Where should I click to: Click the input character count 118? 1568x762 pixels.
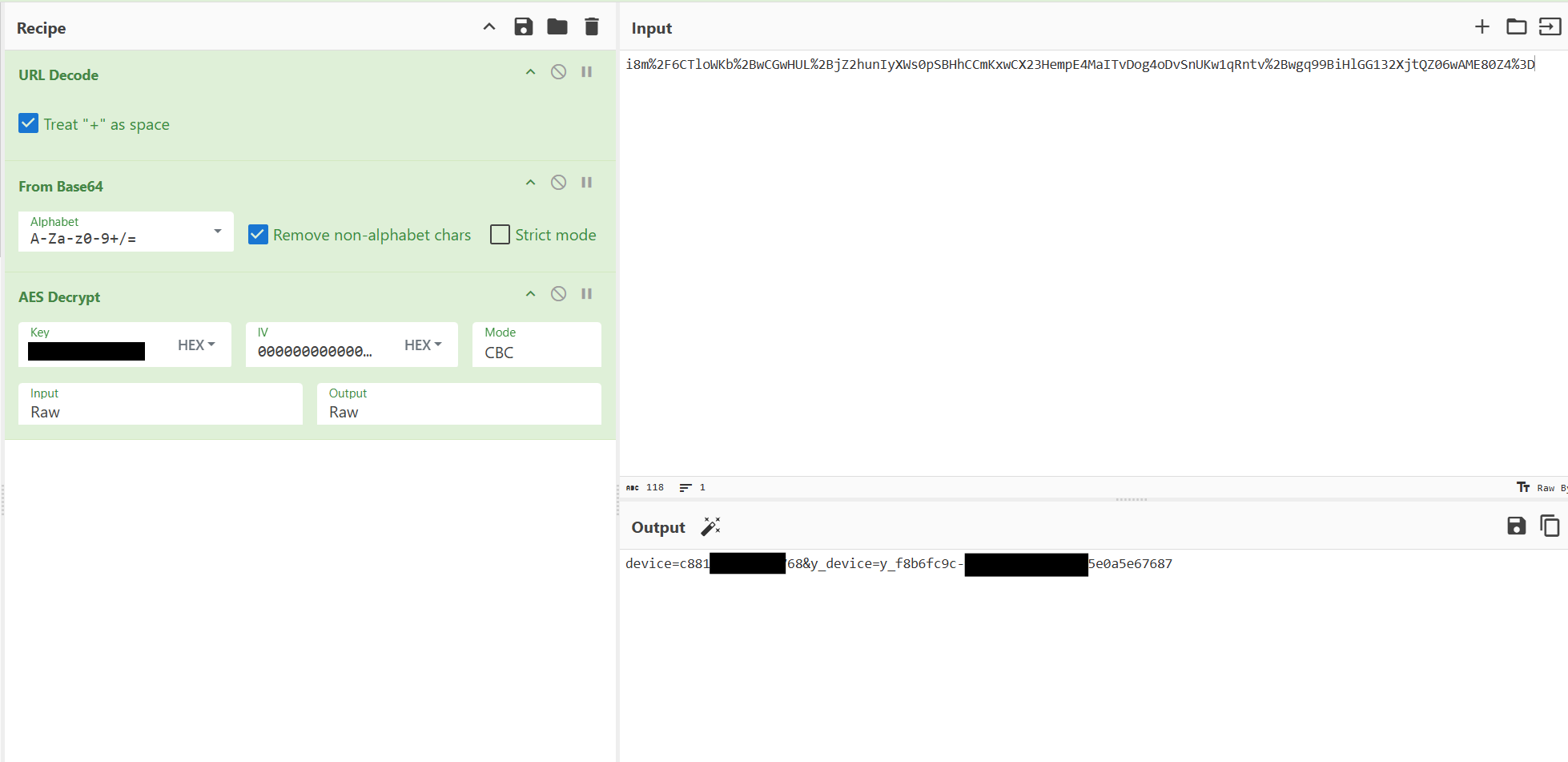645,487
